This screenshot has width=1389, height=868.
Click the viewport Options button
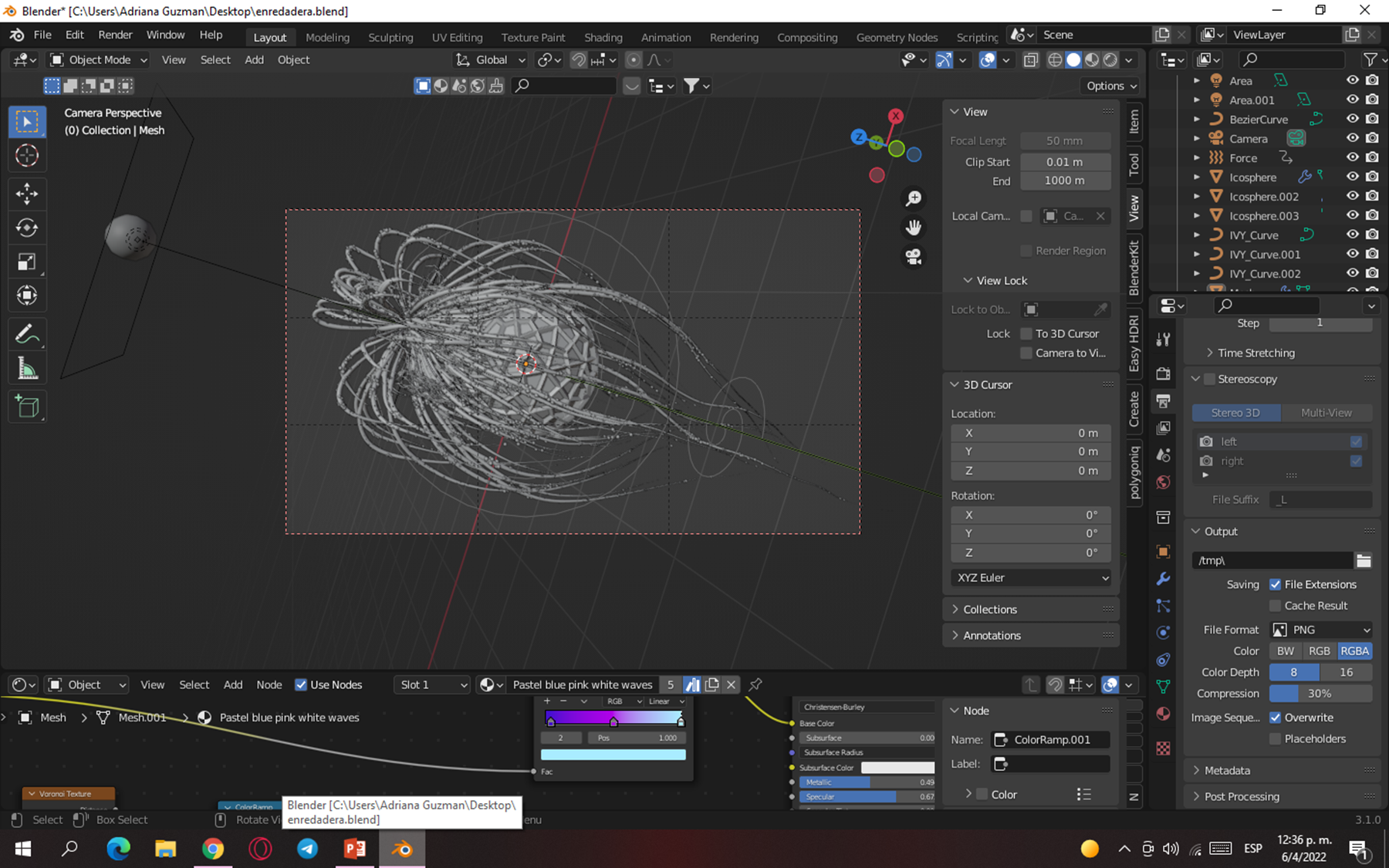(x=1112, y=86)
